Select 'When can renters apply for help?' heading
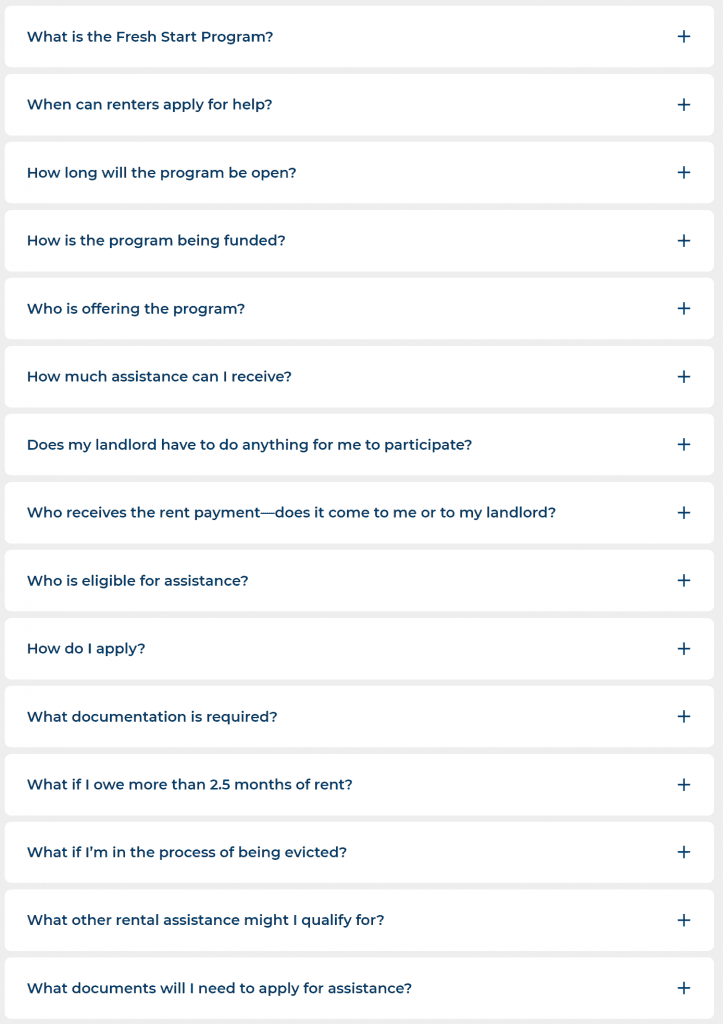 149,105
